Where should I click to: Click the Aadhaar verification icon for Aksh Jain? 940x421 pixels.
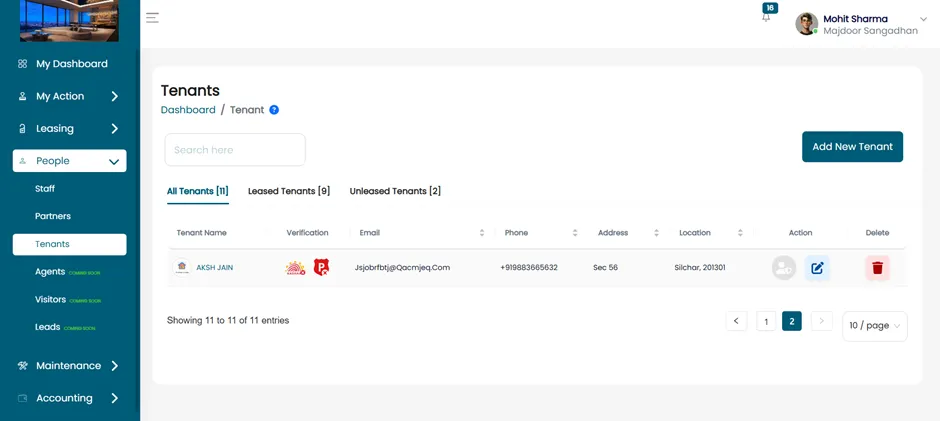(295, 267)
